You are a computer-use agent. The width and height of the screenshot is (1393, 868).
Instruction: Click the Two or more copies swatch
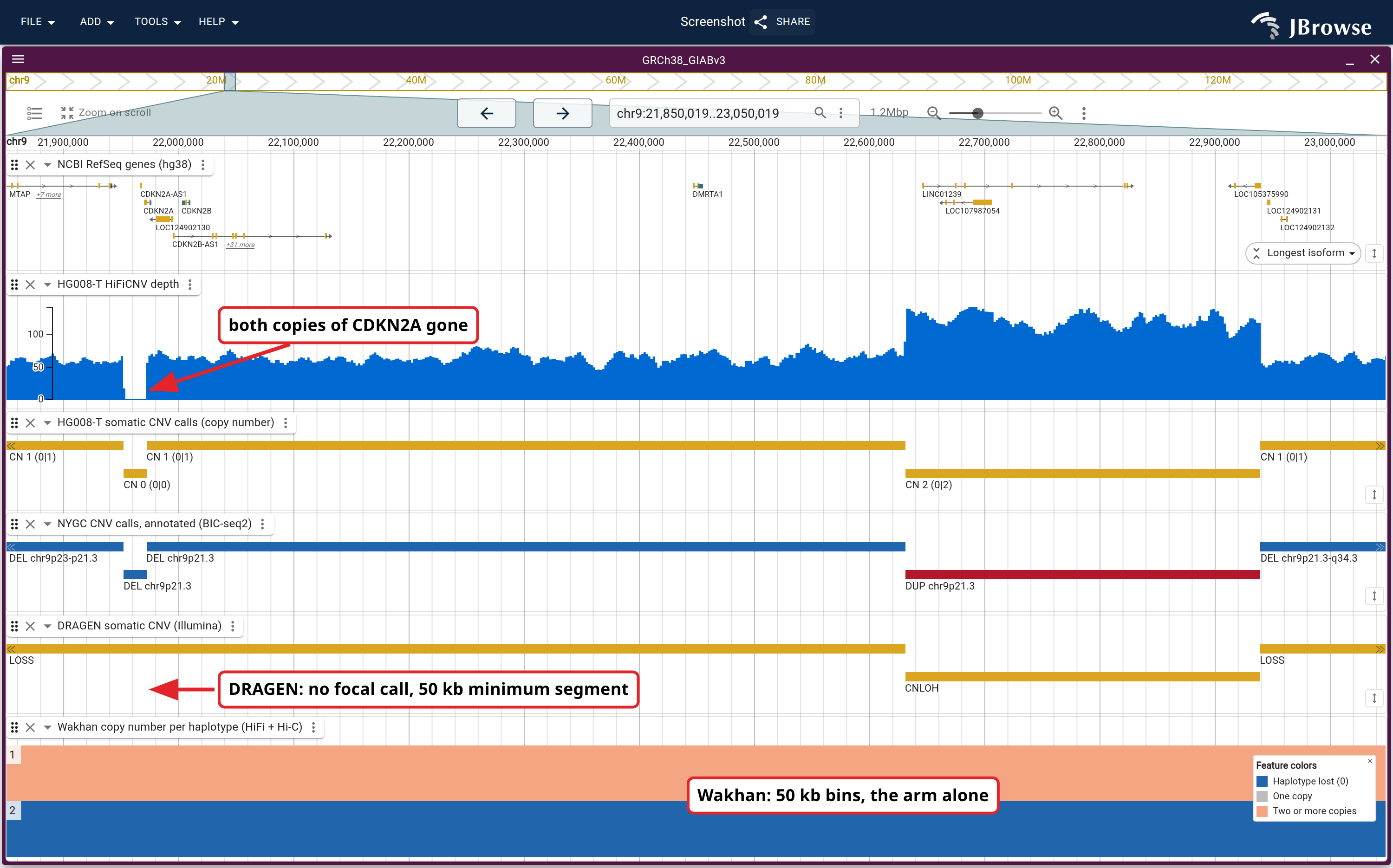[x=1262, y=811]
